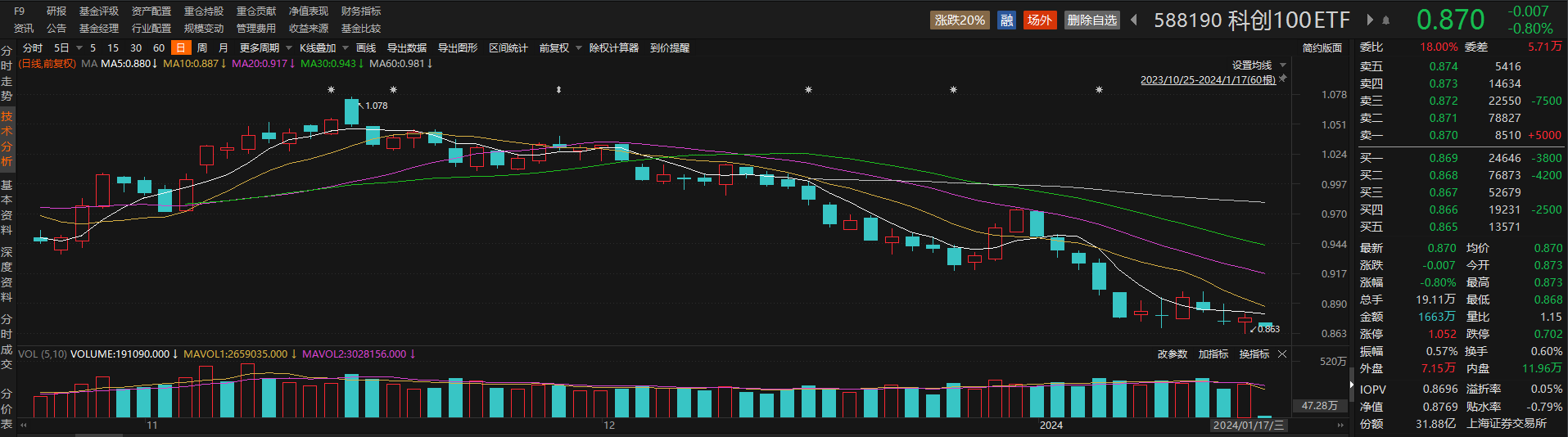Select the daily 日 K-line period
1568x437 pixels.
coord(181,48)
